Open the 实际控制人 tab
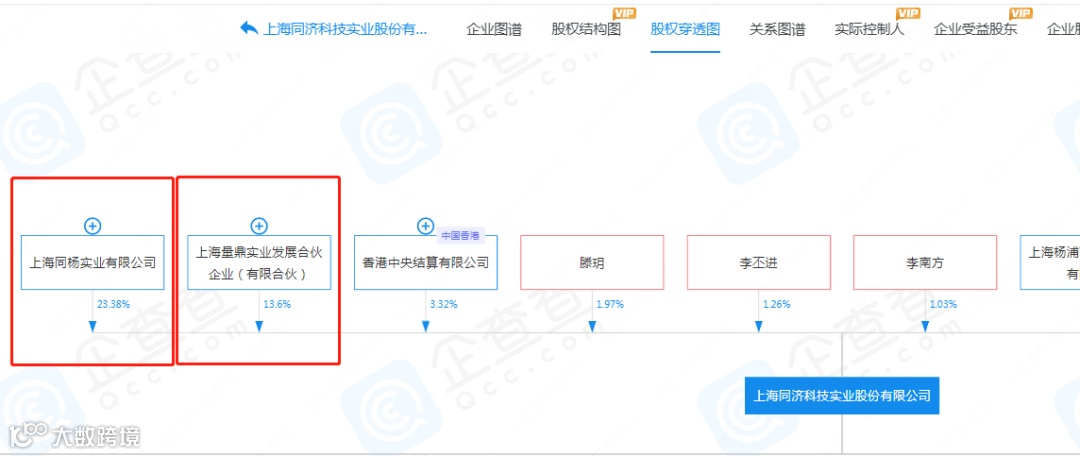 click(869, 30)
